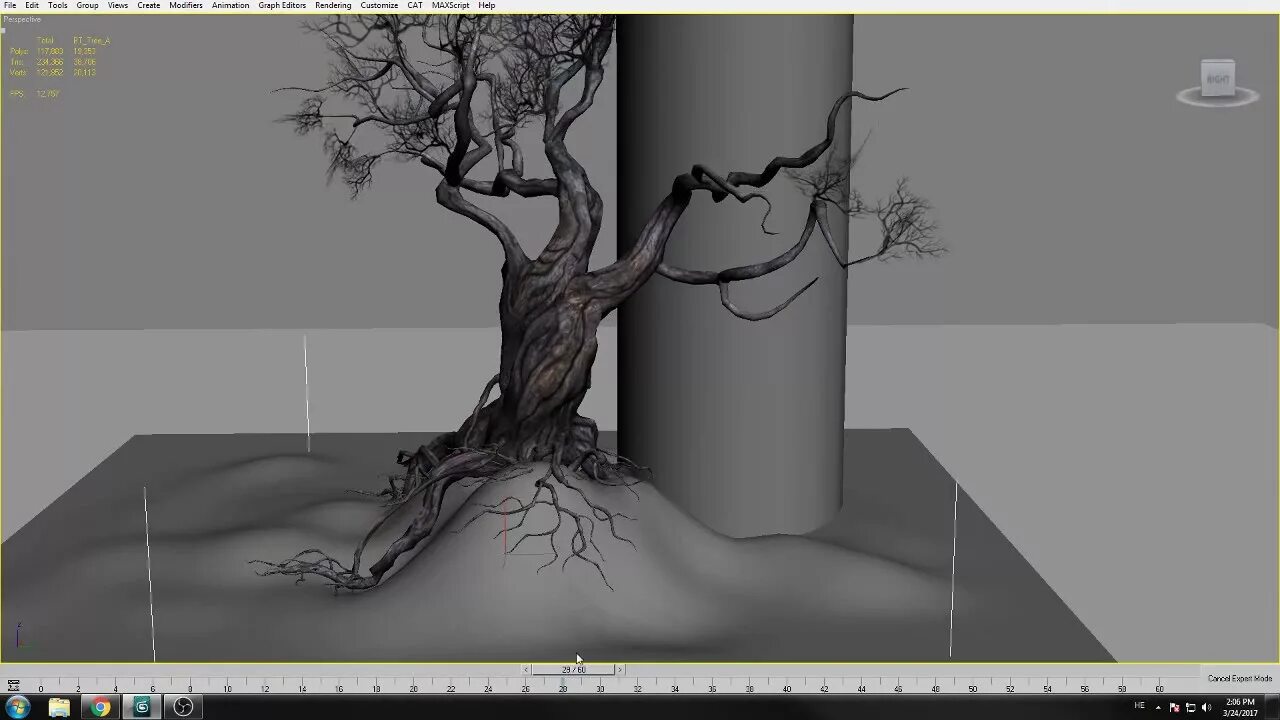Click the RT_Tree_A statistics column label
The height and width of the screenshot is (720, 1280).
(91, 41)
